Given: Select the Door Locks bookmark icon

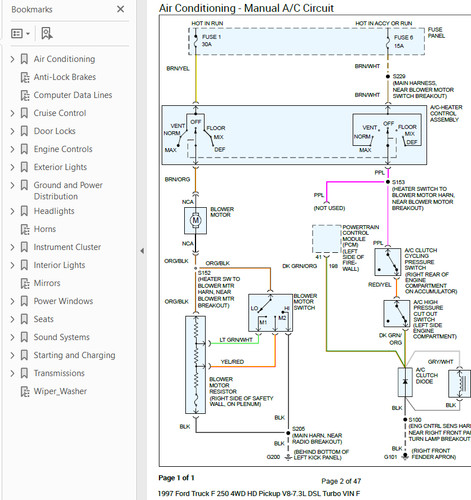Looking at the screenshot, I should pos(24,131).
